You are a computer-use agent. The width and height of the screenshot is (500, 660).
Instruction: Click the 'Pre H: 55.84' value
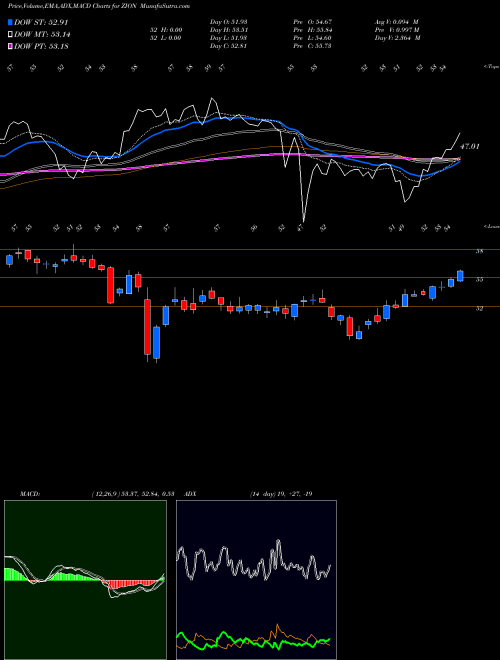(312, 30)
